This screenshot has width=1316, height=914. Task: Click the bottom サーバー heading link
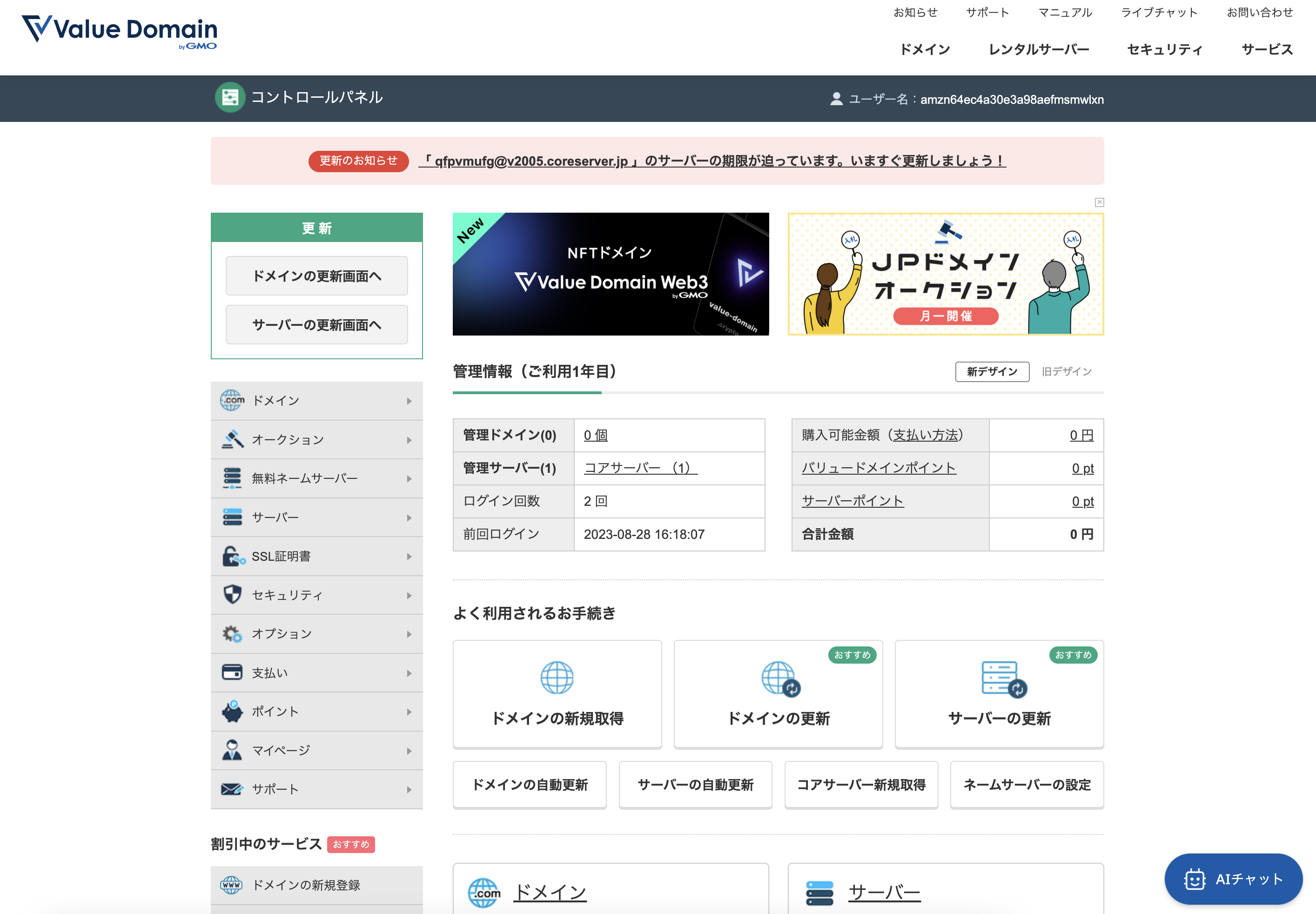(884, 892)
